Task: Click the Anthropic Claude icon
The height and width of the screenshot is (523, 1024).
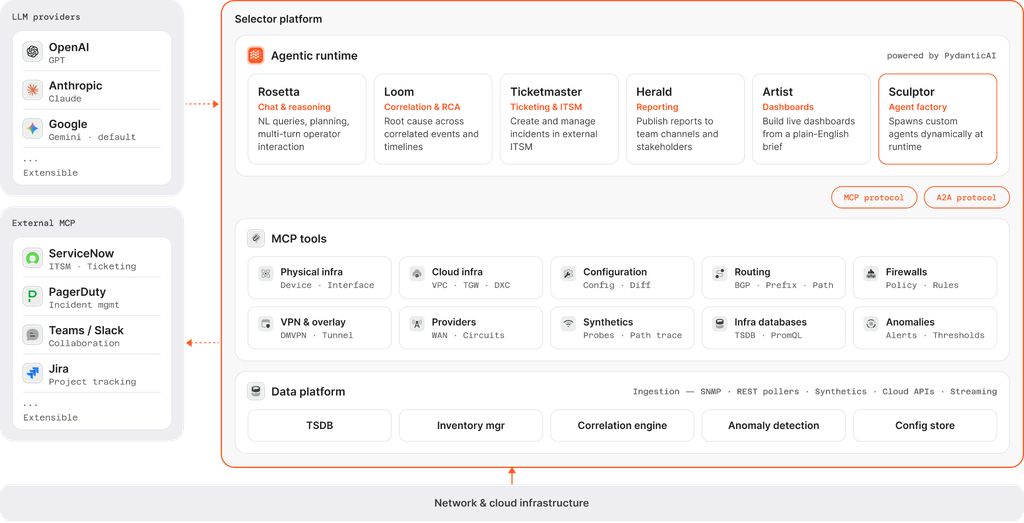Action: pos(33,90)
